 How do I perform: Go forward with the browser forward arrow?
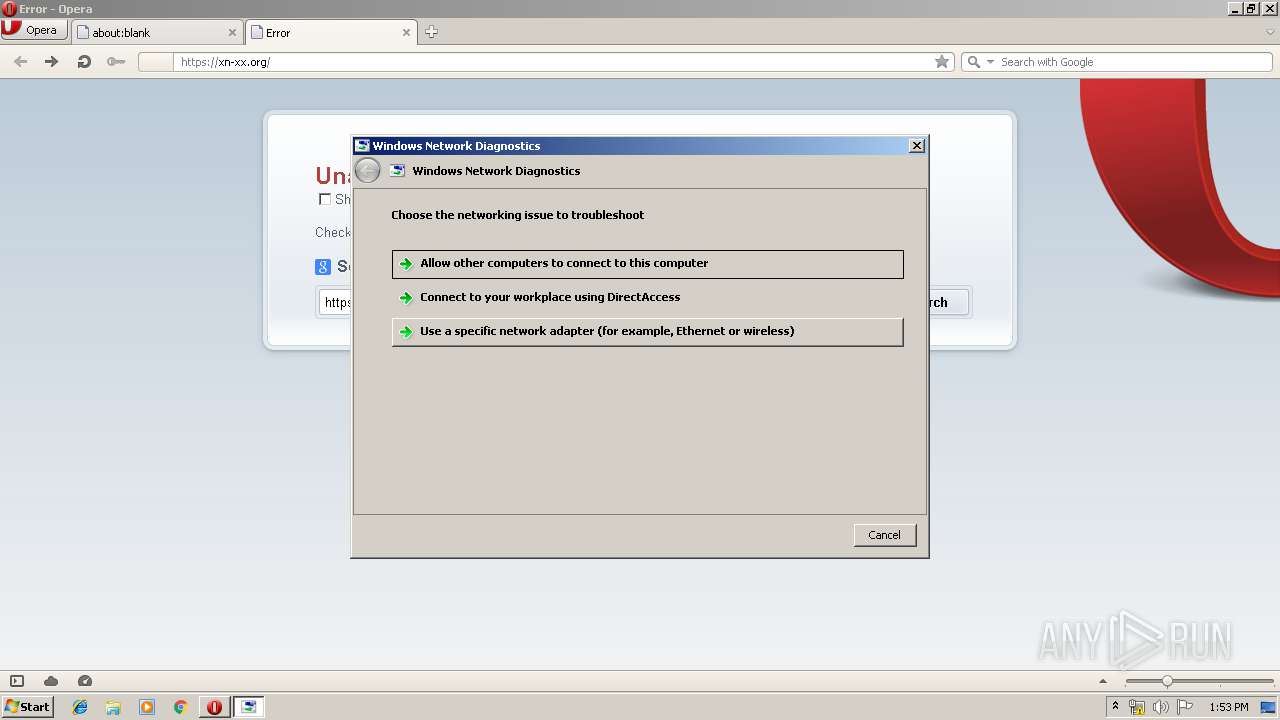(52, 61)
